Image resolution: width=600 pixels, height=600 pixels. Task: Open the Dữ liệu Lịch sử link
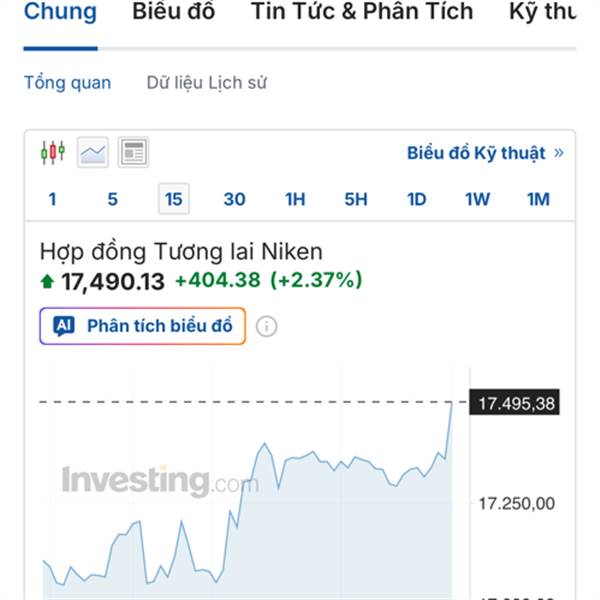[x=207, y=83]
